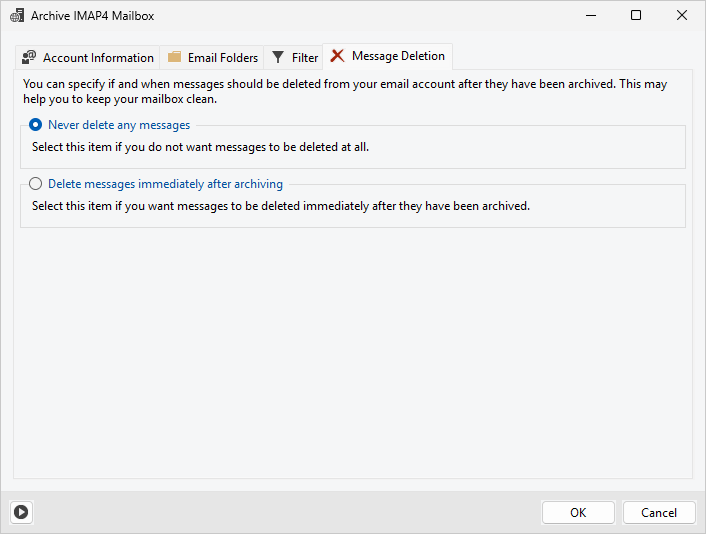Select the Message Deletion tab label
The width and height of the screenshot is (706, 534).
coord(398,56)
